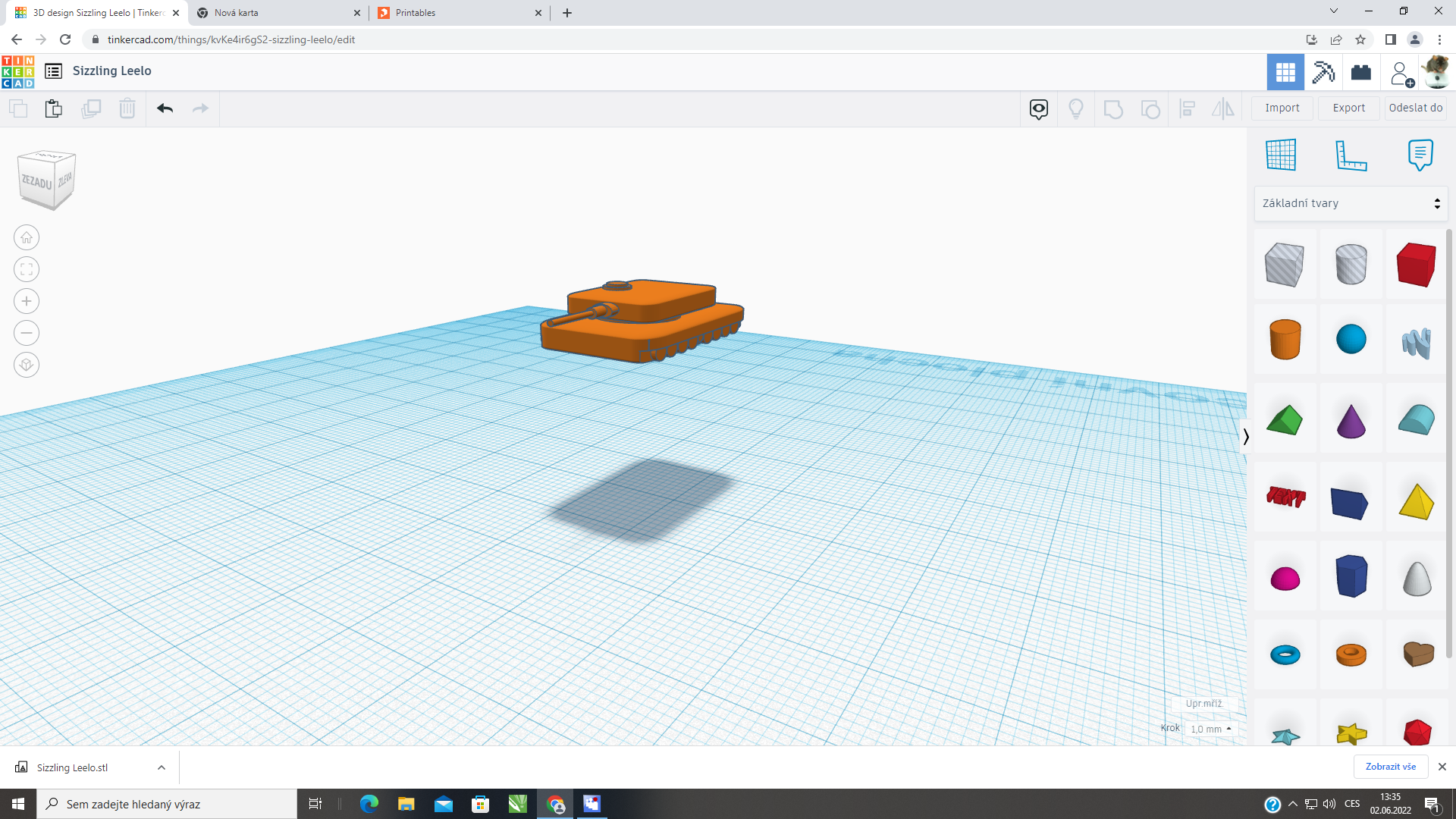Open Microsoft Edge from taskbar

(369, 804)
